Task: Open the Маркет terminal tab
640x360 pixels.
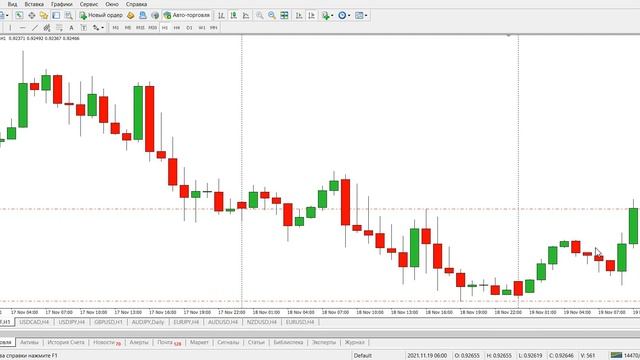Action: point(199,342)
